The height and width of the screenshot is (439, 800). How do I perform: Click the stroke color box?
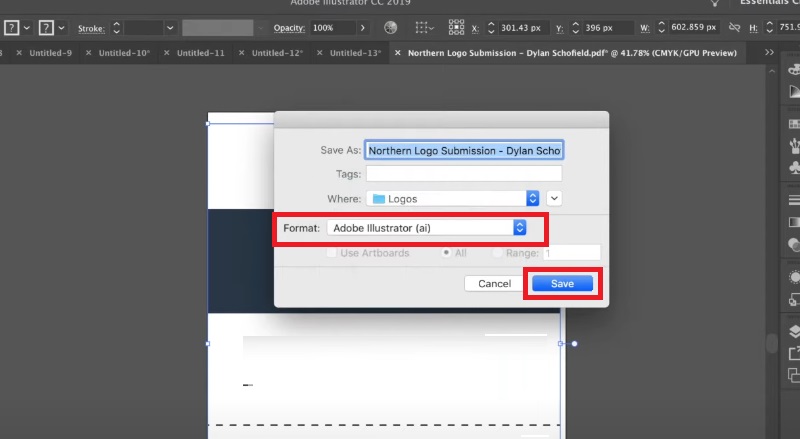[x=46, y=28]
